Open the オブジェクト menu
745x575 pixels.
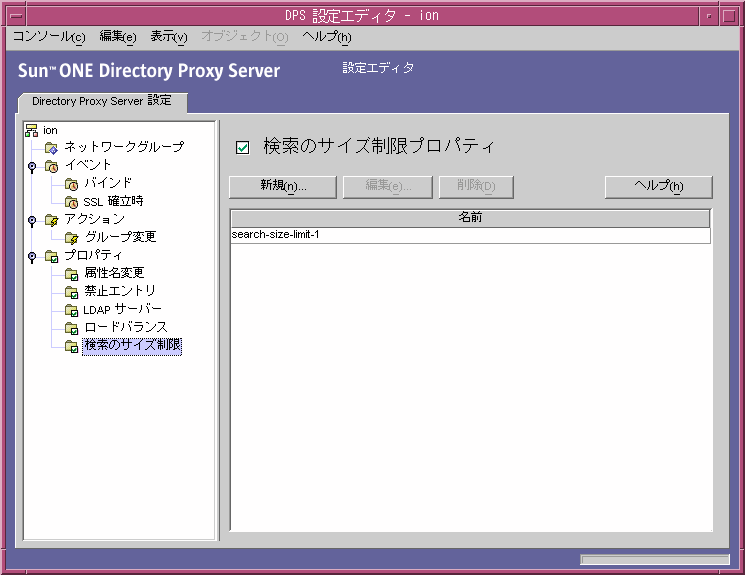[x=245, y=37]
